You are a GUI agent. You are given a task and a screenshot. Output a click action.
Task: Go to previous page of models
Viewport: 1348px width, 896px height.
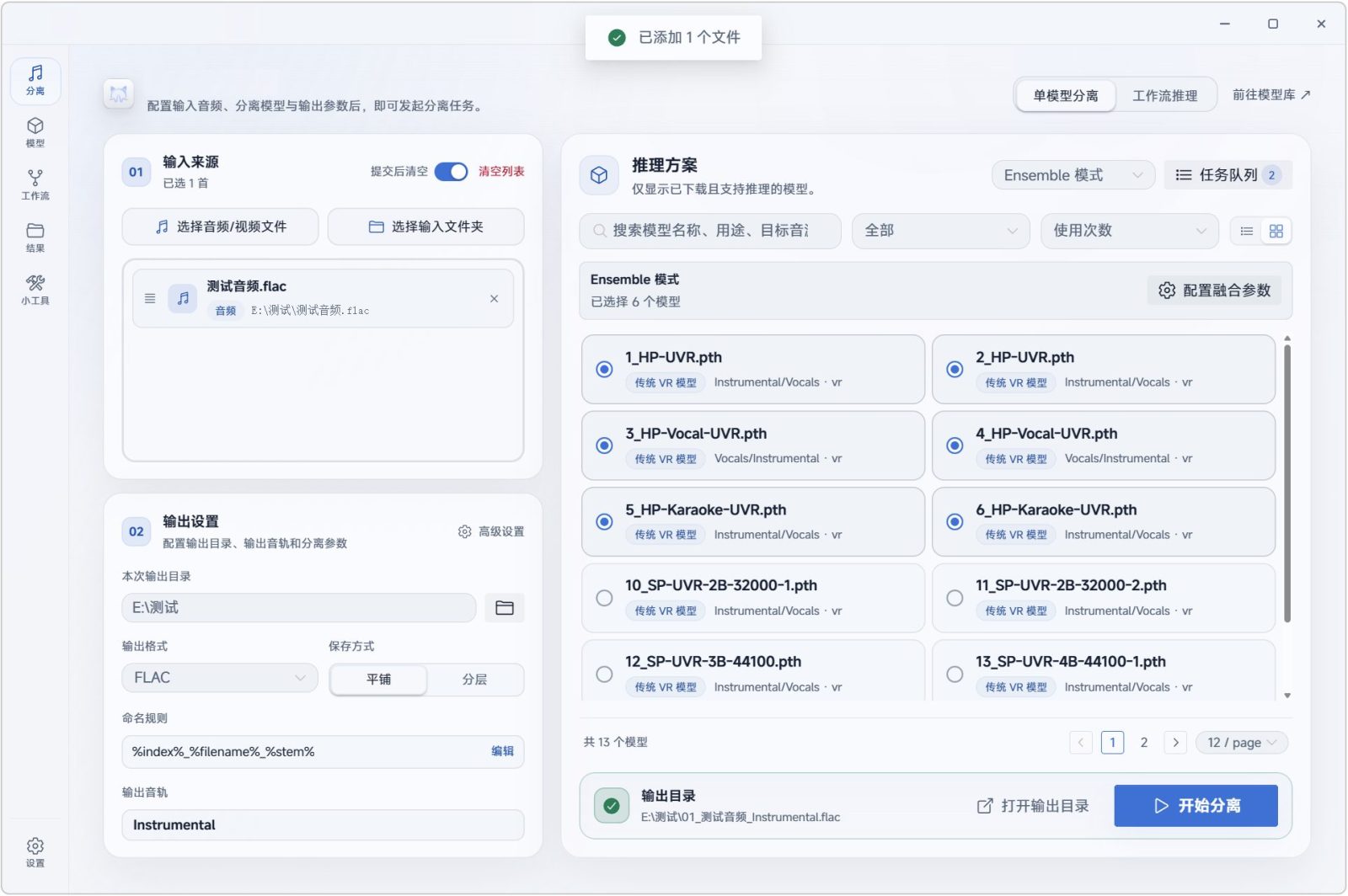point(1081,743)
